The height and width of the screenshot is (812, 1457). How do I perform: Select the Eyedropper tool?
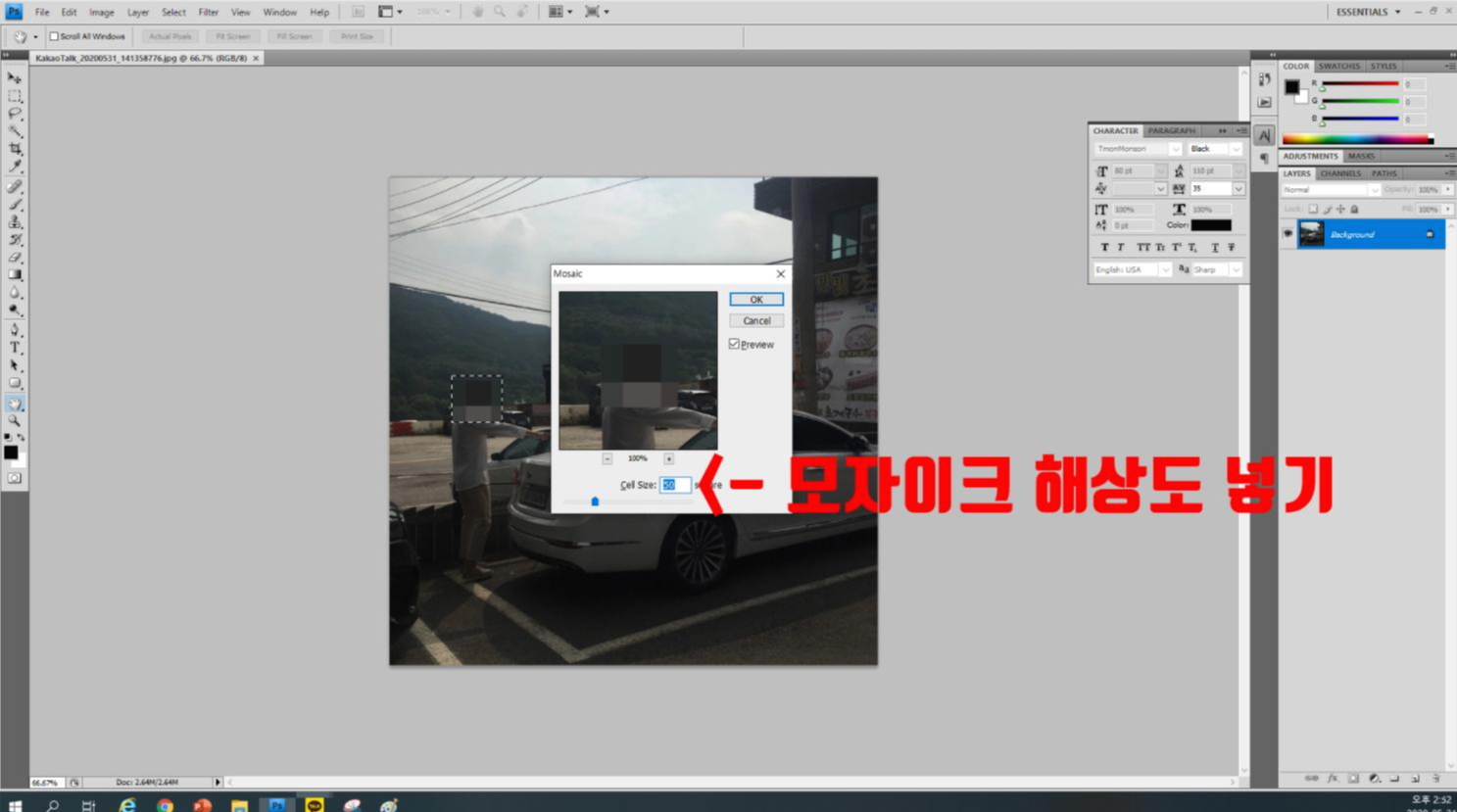pyautogui.click(x=15, y=167)
